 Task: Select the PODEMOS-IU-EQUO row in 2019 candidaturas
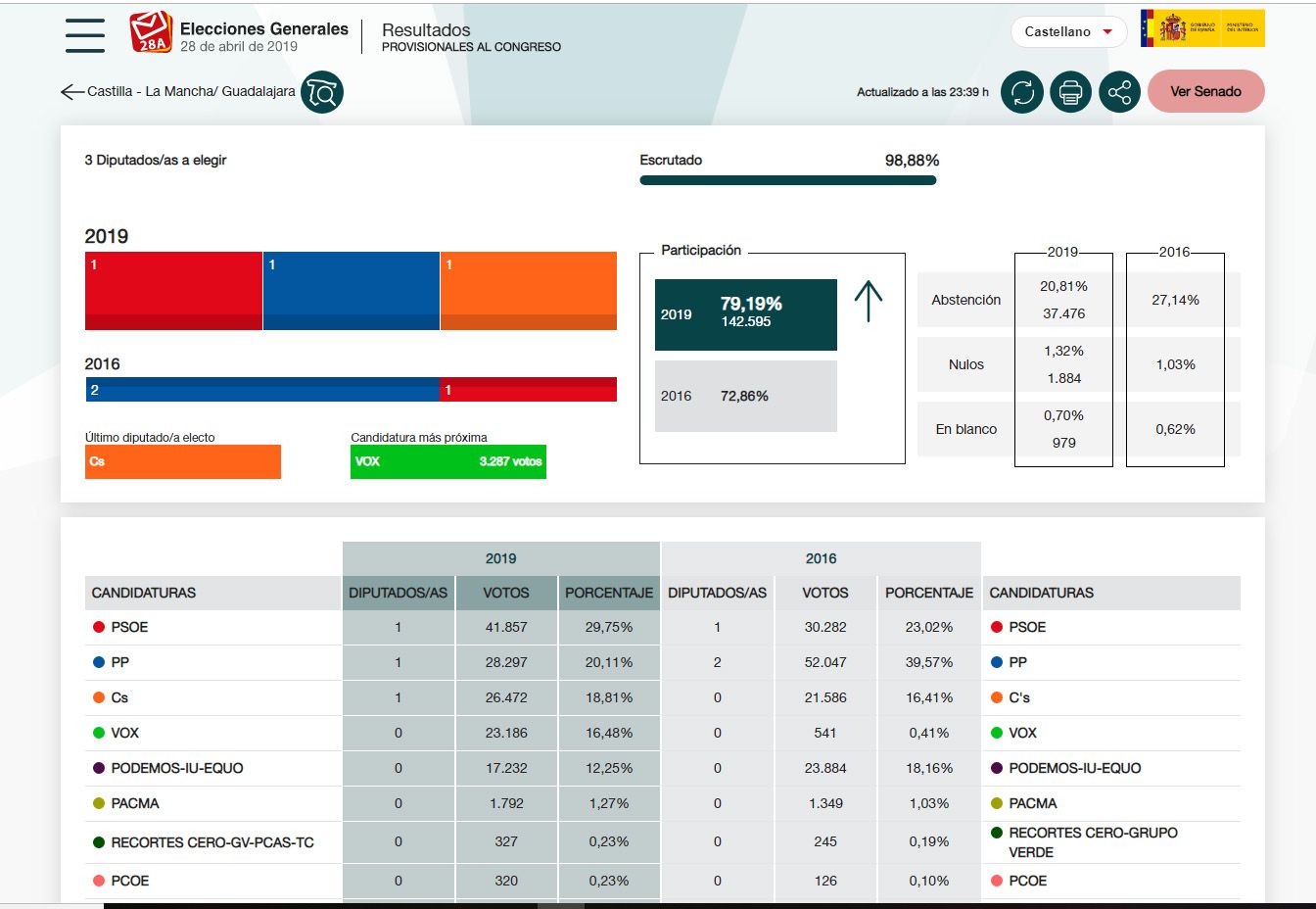click(x=177, y=768)
